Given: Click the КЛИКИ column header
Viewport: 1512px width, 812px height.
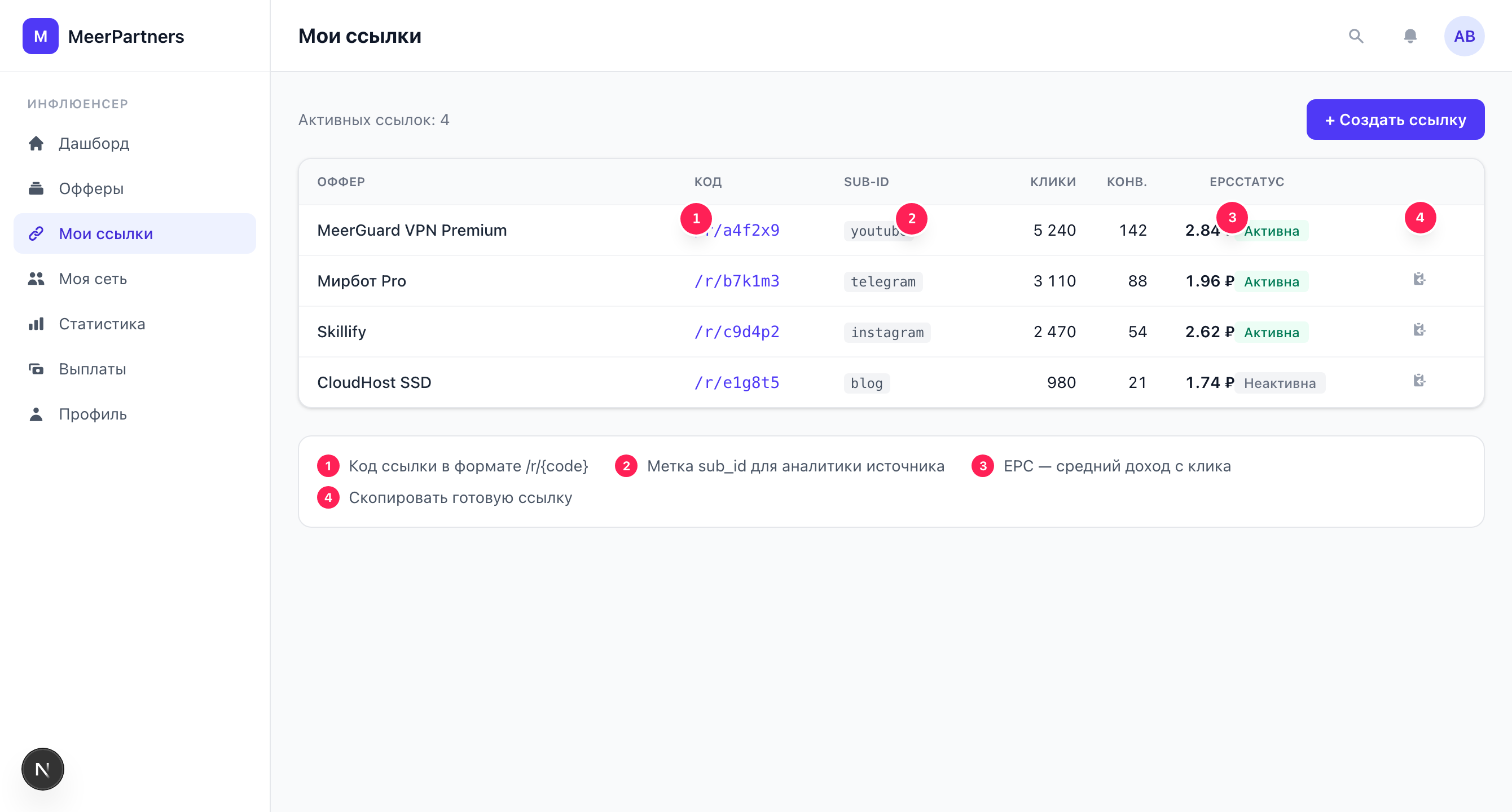Looking at the screenshot, I should click(1053, 182).
